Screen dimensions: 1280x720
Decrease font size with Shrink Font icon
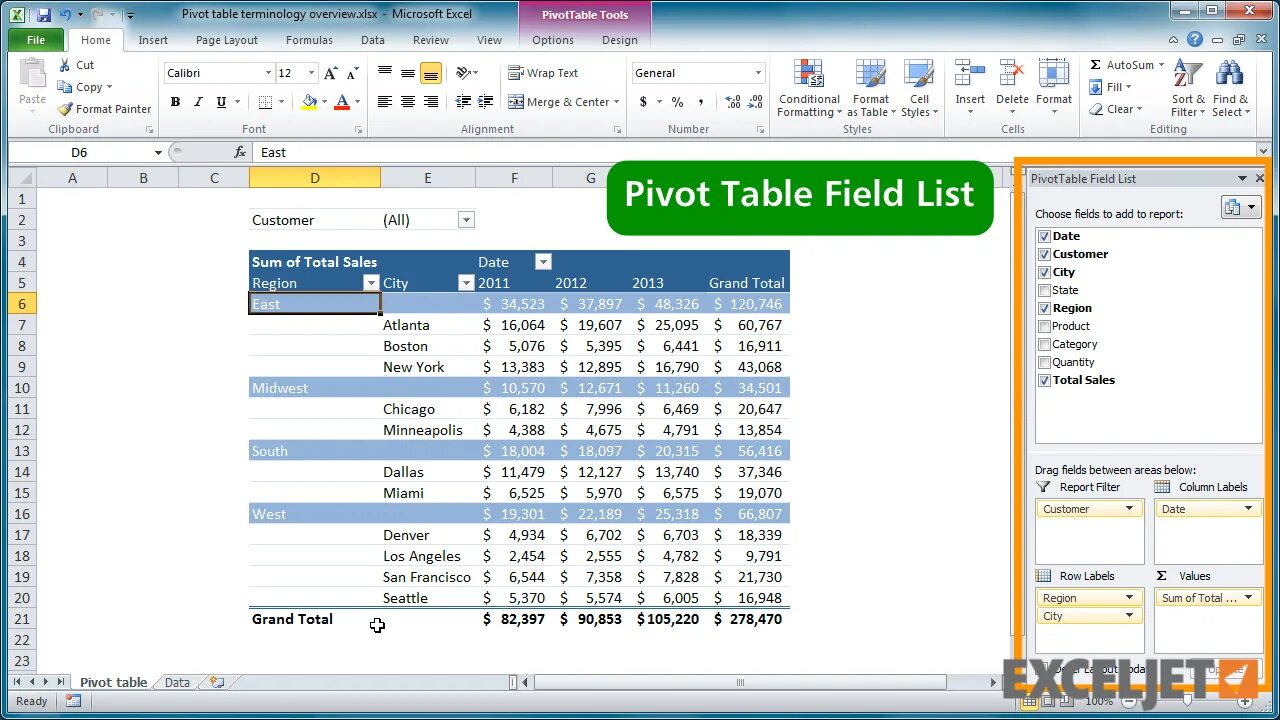(352, 73)
